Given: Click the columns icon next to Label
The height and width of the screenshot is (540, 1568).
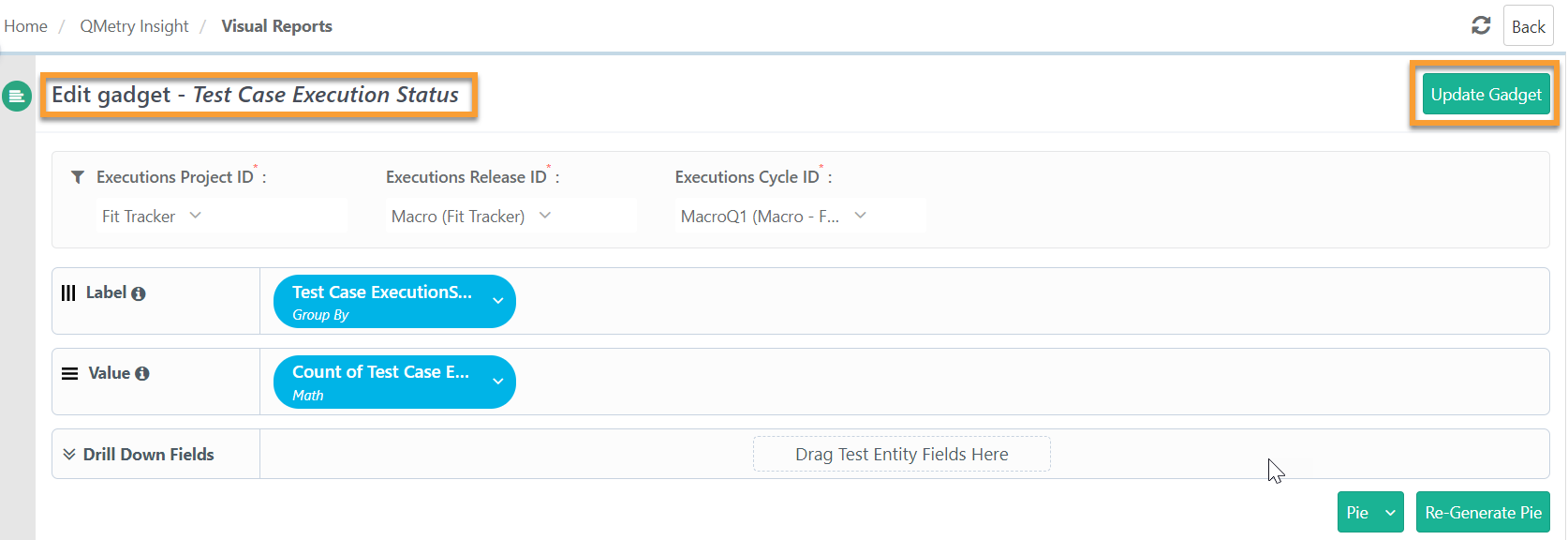Looking at the screenshot, I should pos(69,292).
